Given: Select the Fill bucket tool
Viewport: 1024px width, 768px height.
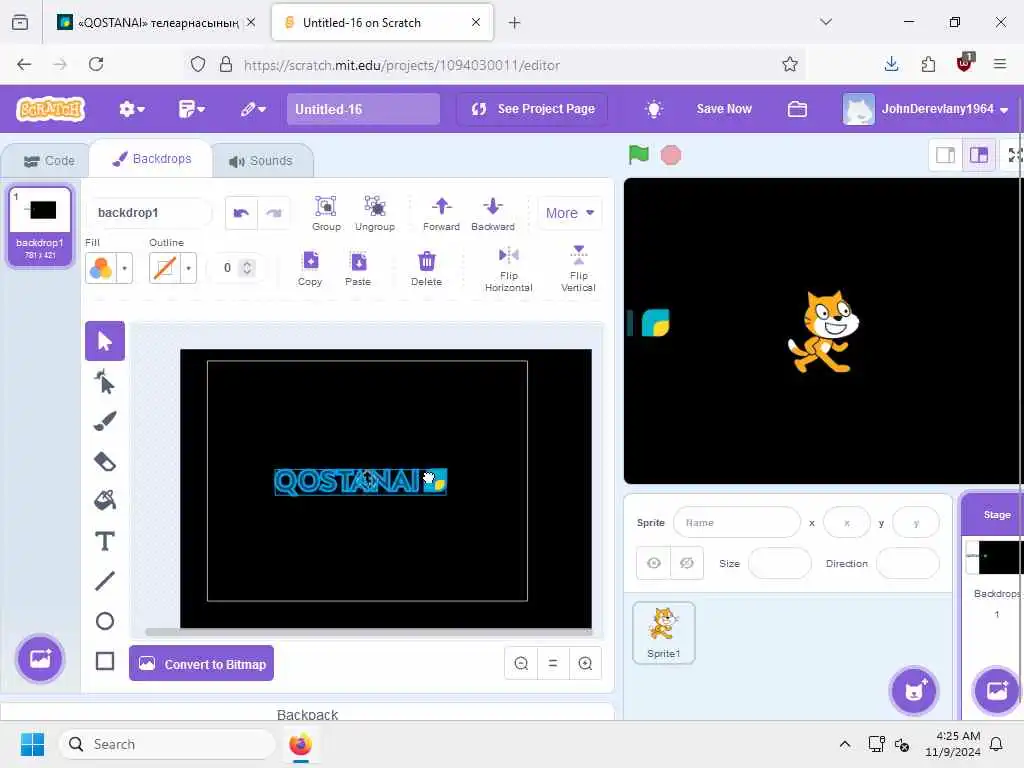Looking at the screenshot, I should [104, 501].
